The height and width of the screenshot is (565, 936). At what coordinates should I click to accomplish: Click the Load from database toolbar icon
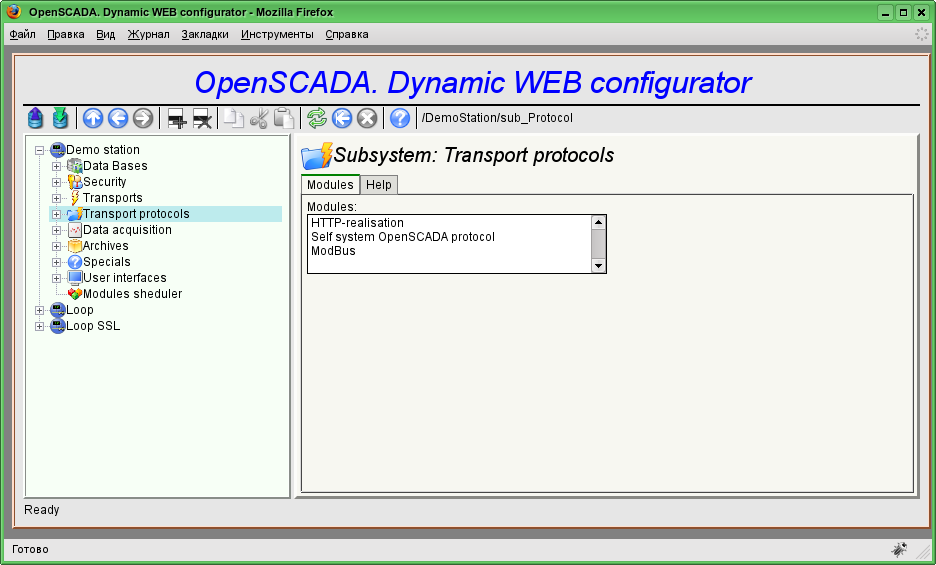pyautogui.click(x=35, y=118)
